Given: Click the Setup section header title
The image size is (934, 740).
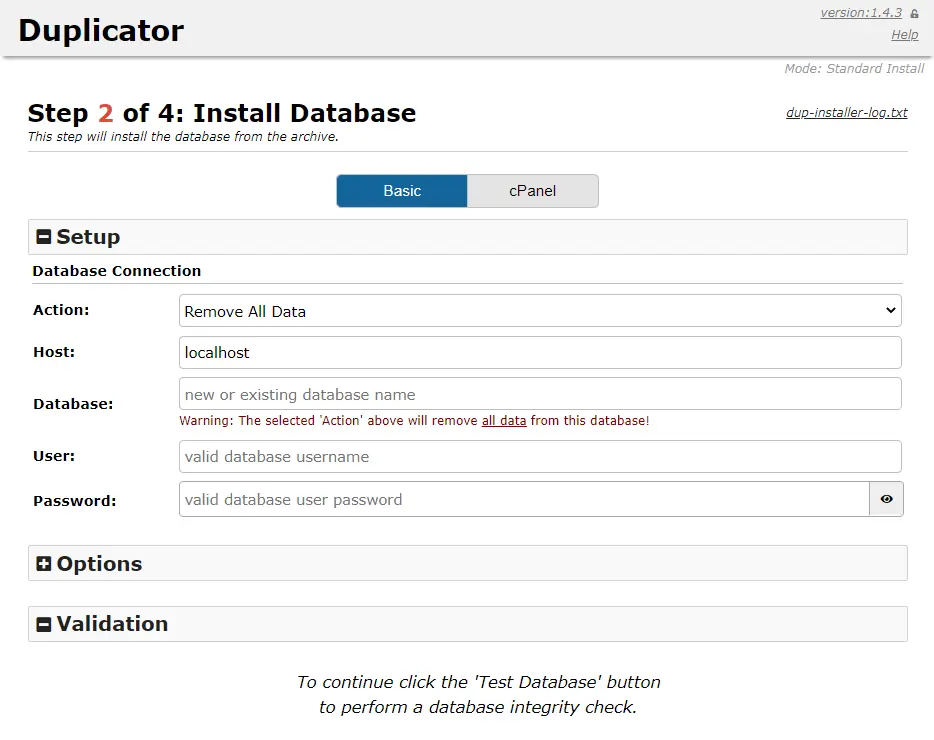Looking at the screenshot, I should pyautogui.click(x=88, y=237).
